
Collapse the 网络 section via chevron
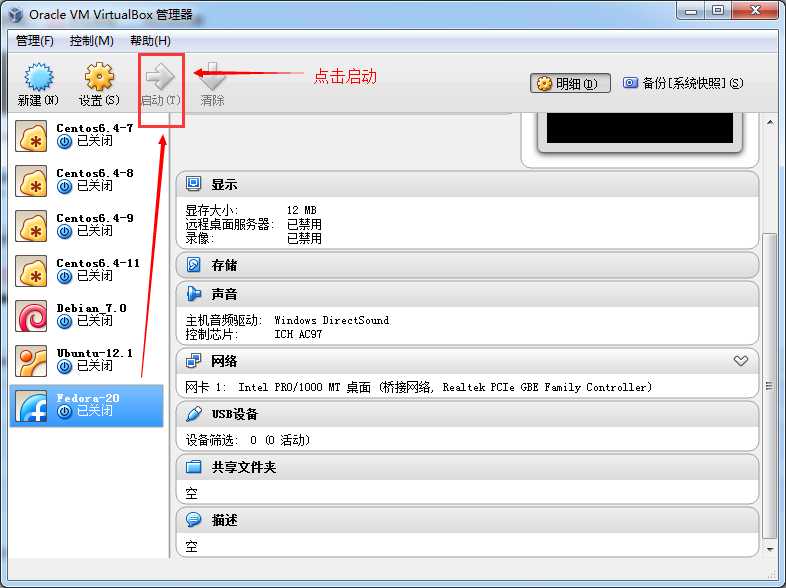tap(741, 360)
